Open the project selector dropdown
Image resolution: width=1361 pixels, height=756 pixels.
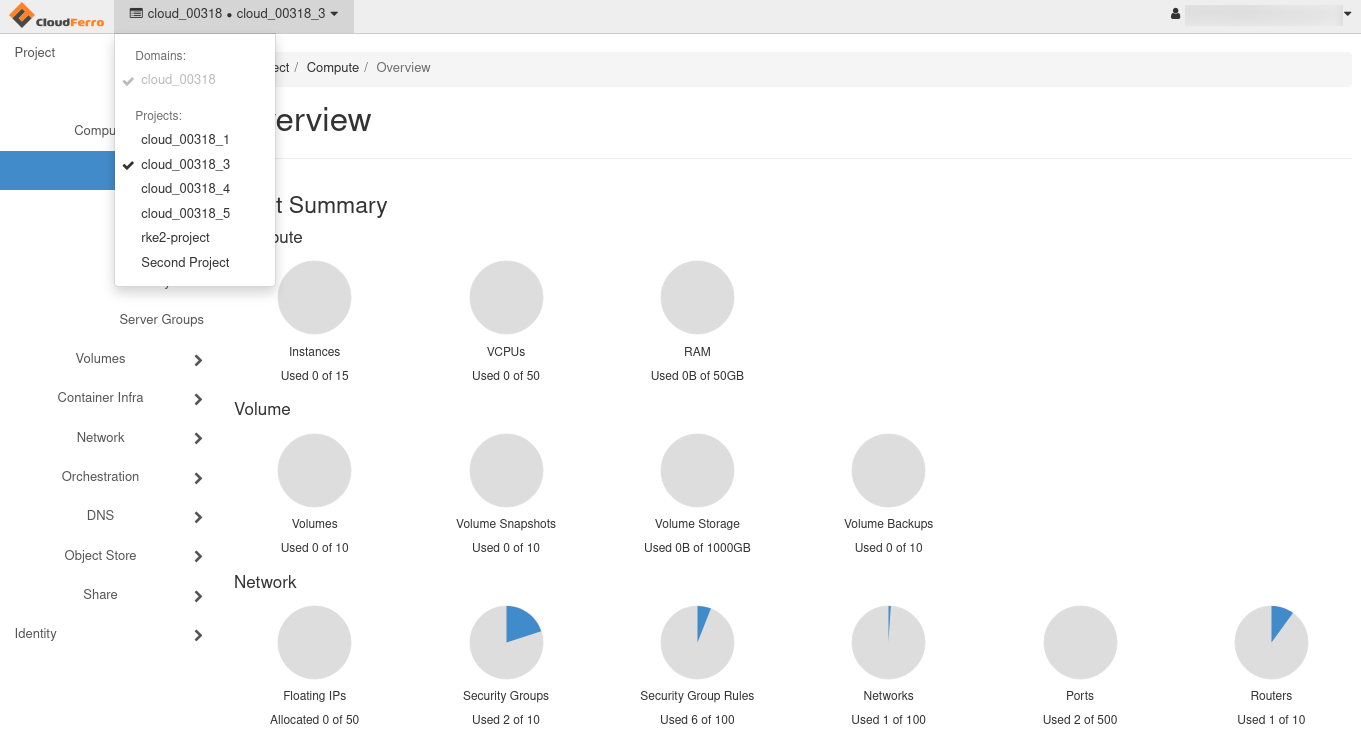(234, 14)
